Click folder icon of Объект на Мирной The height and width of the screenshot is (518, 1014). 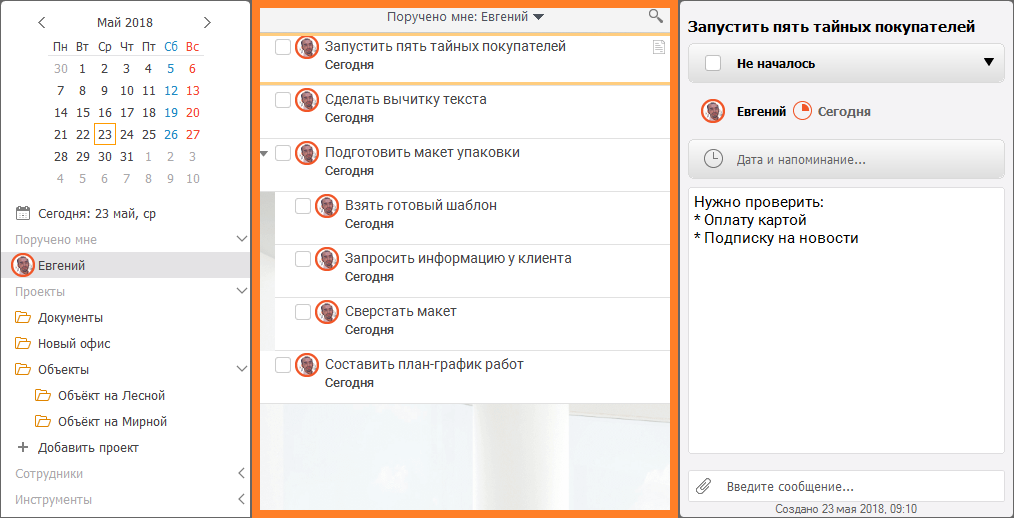(43, 421)
